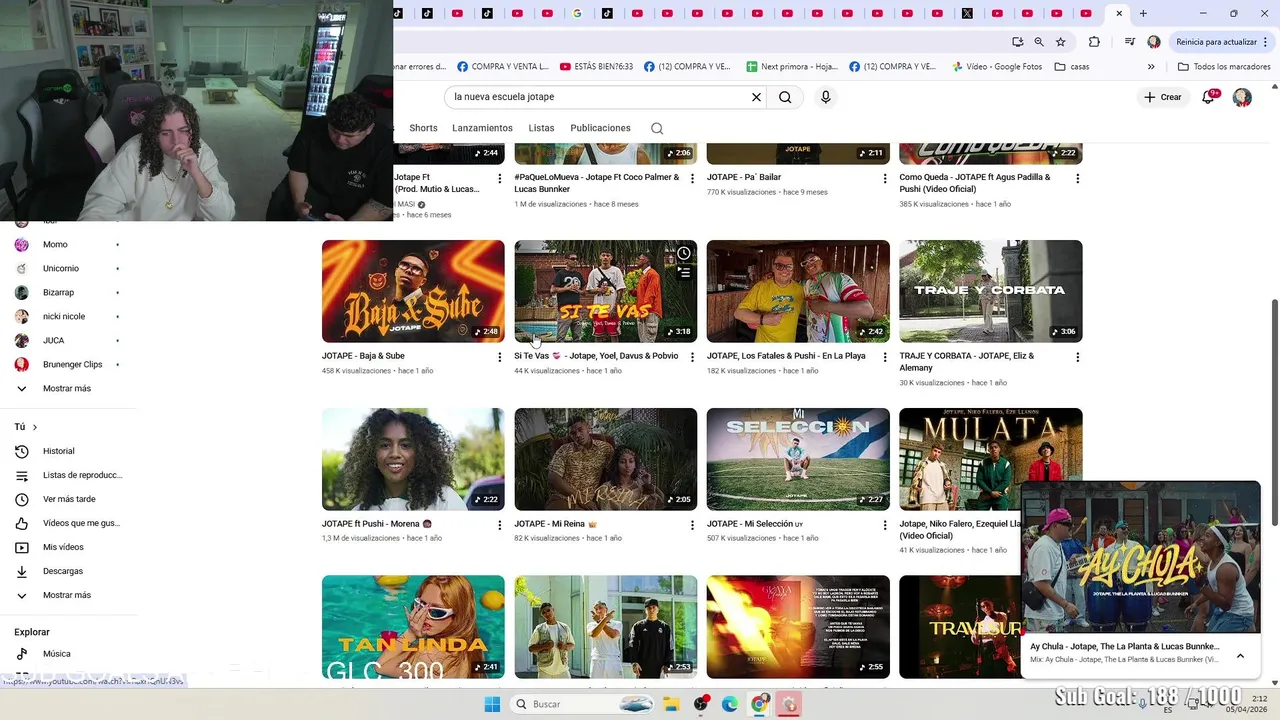Open the YouTube account avatar menu
Screen dimensions: 1280x720
pos(1242,97)
